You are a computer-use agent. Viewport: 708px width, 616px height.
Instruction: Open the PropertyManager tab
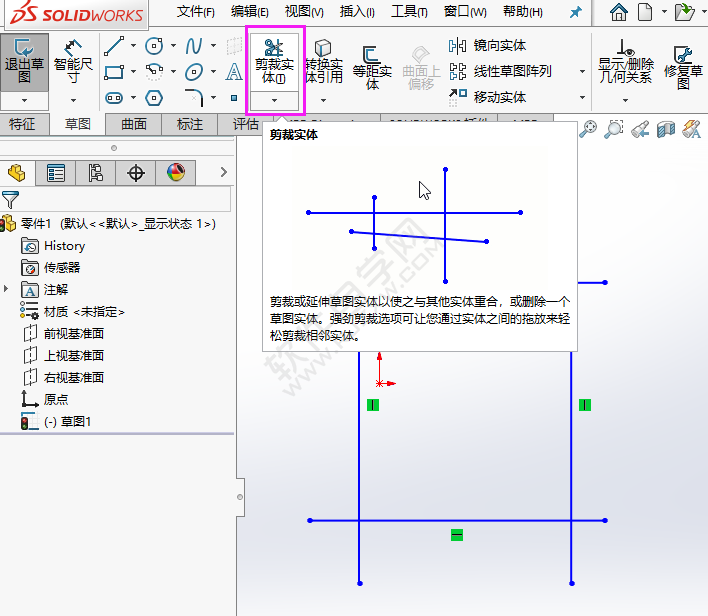[x=56, y=173]
